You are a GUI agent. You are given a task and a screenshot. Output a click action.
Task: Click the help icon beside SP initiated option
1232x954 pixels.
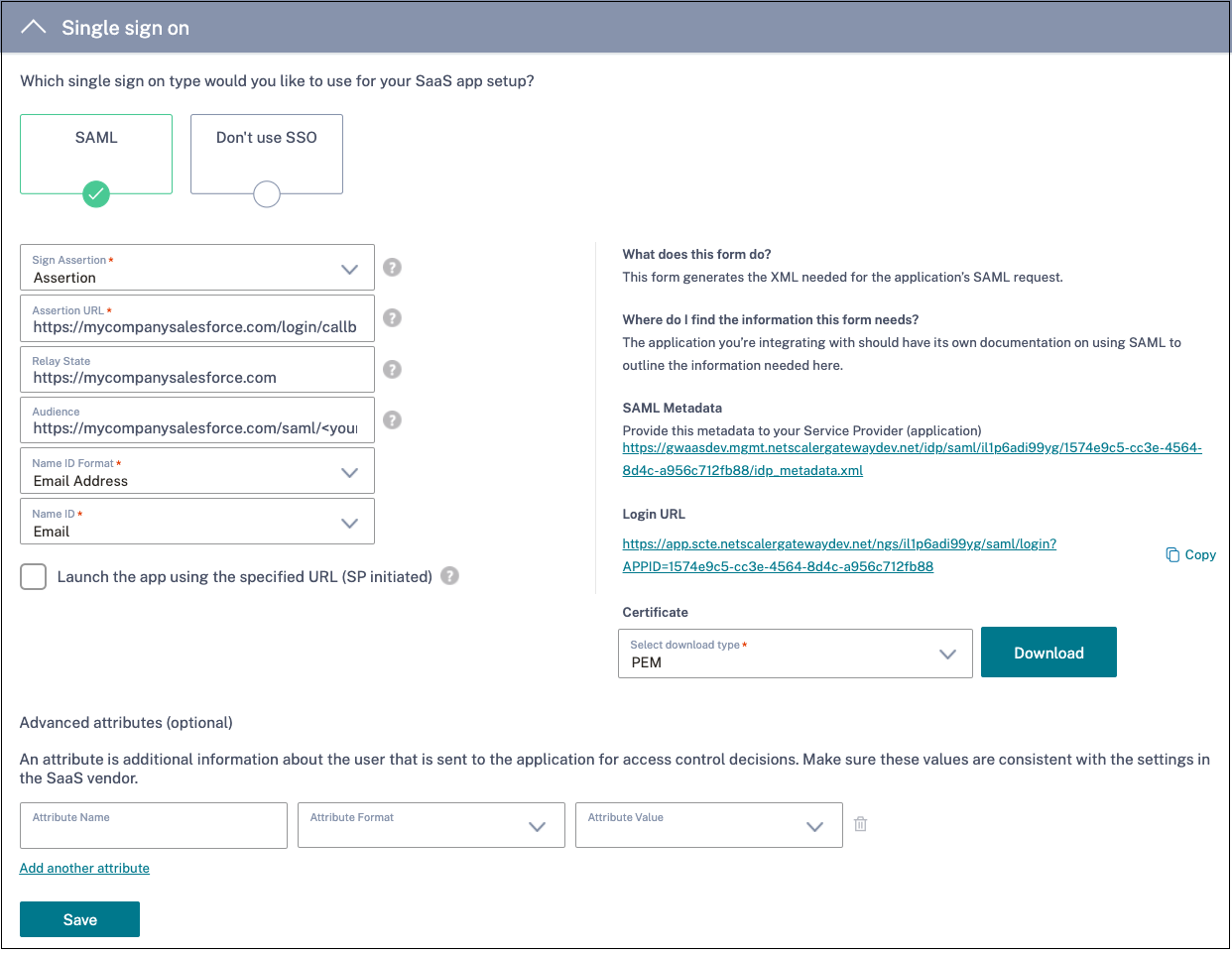450,576
